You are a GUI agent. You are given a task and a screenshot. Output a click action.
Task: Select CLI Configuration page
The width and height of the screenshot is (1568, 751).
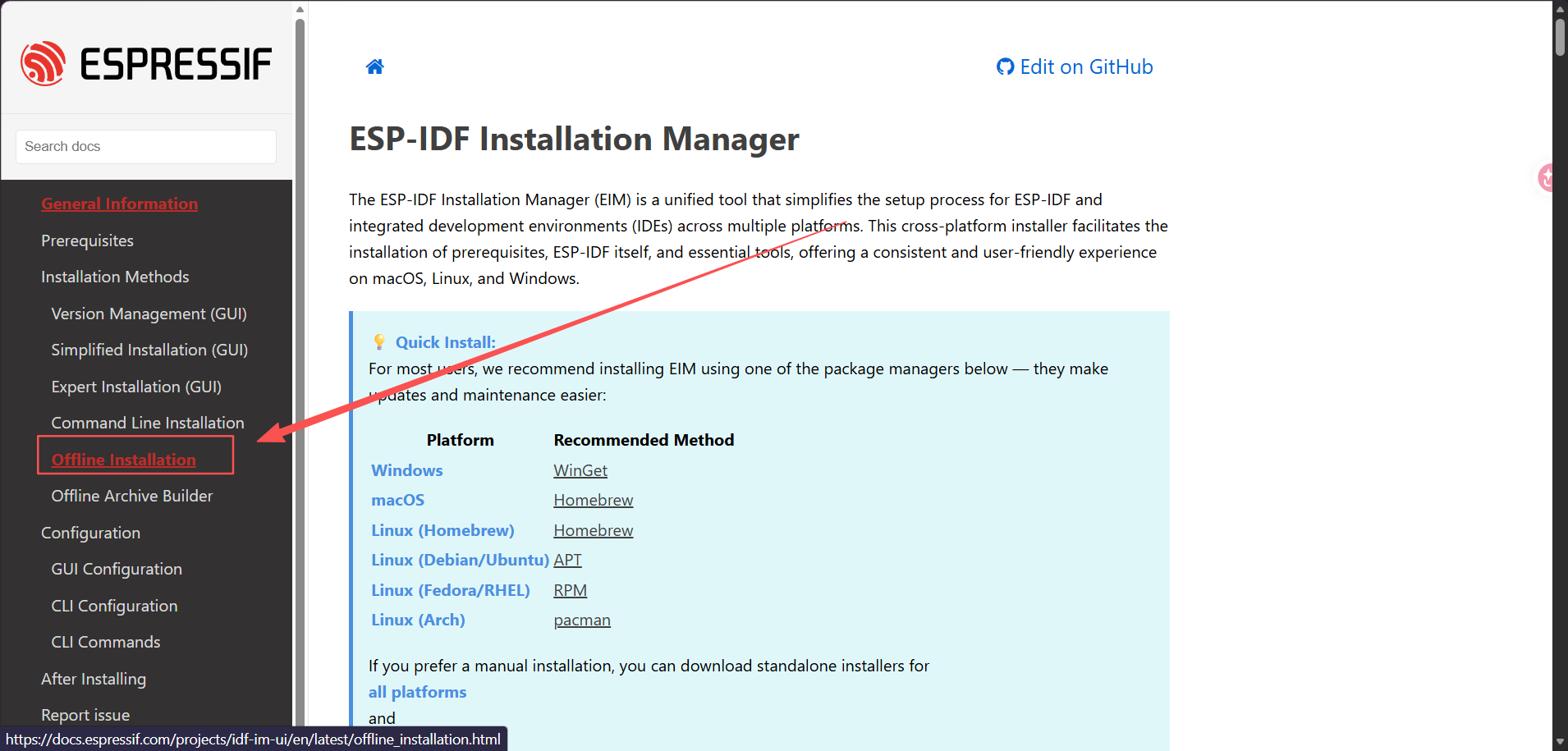point(114,606)
